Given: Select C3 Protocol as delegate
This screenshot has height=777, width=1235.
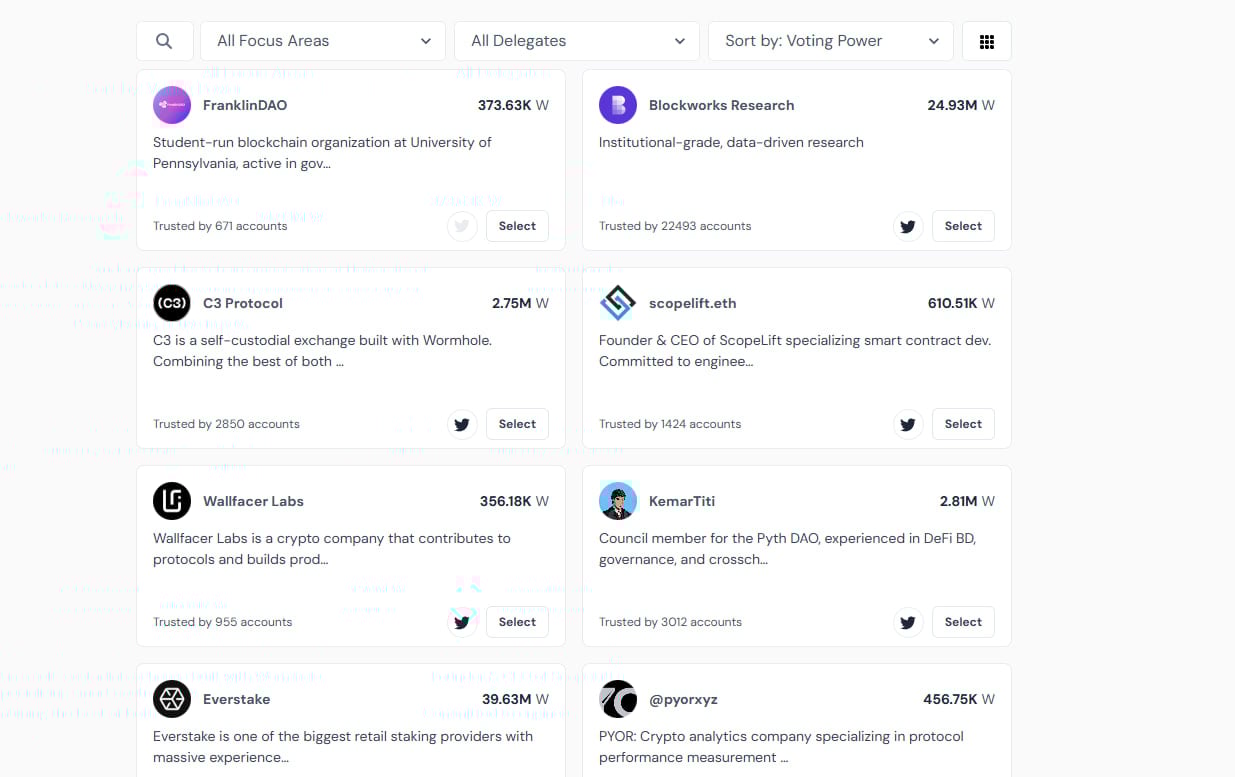Looking at the screenshot, I should click(517, 424).
